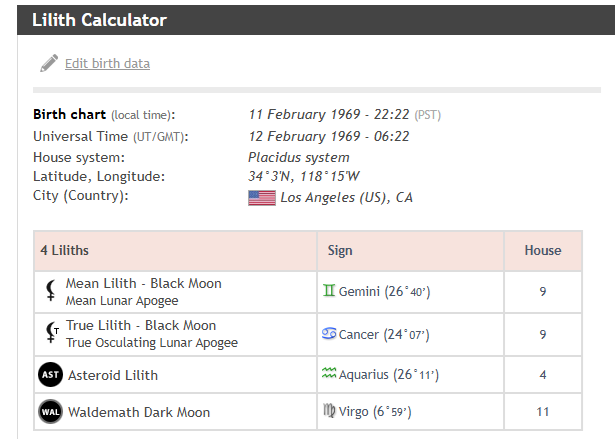The image size is (615, 439).
Task: Click the Los Angeles (US), CA city text
Action: [x=346, y=198]
